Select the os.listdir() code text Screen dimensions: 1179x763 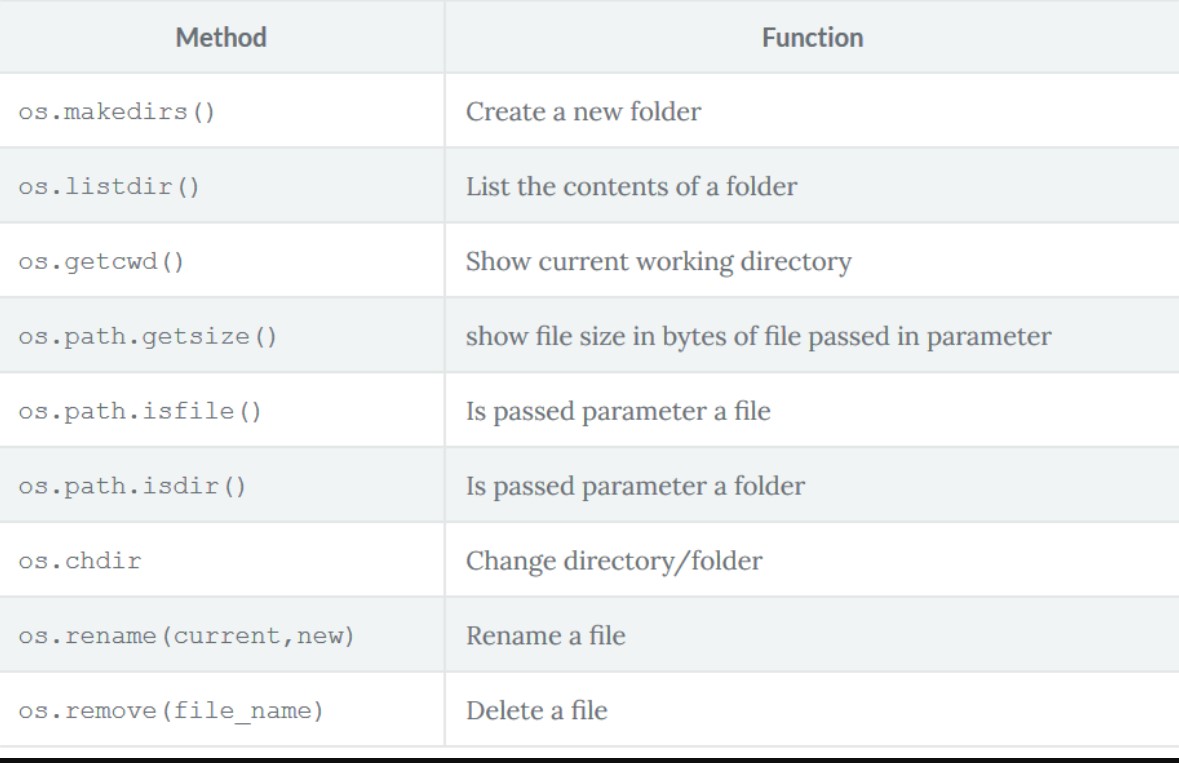click(x=109, y=186)
